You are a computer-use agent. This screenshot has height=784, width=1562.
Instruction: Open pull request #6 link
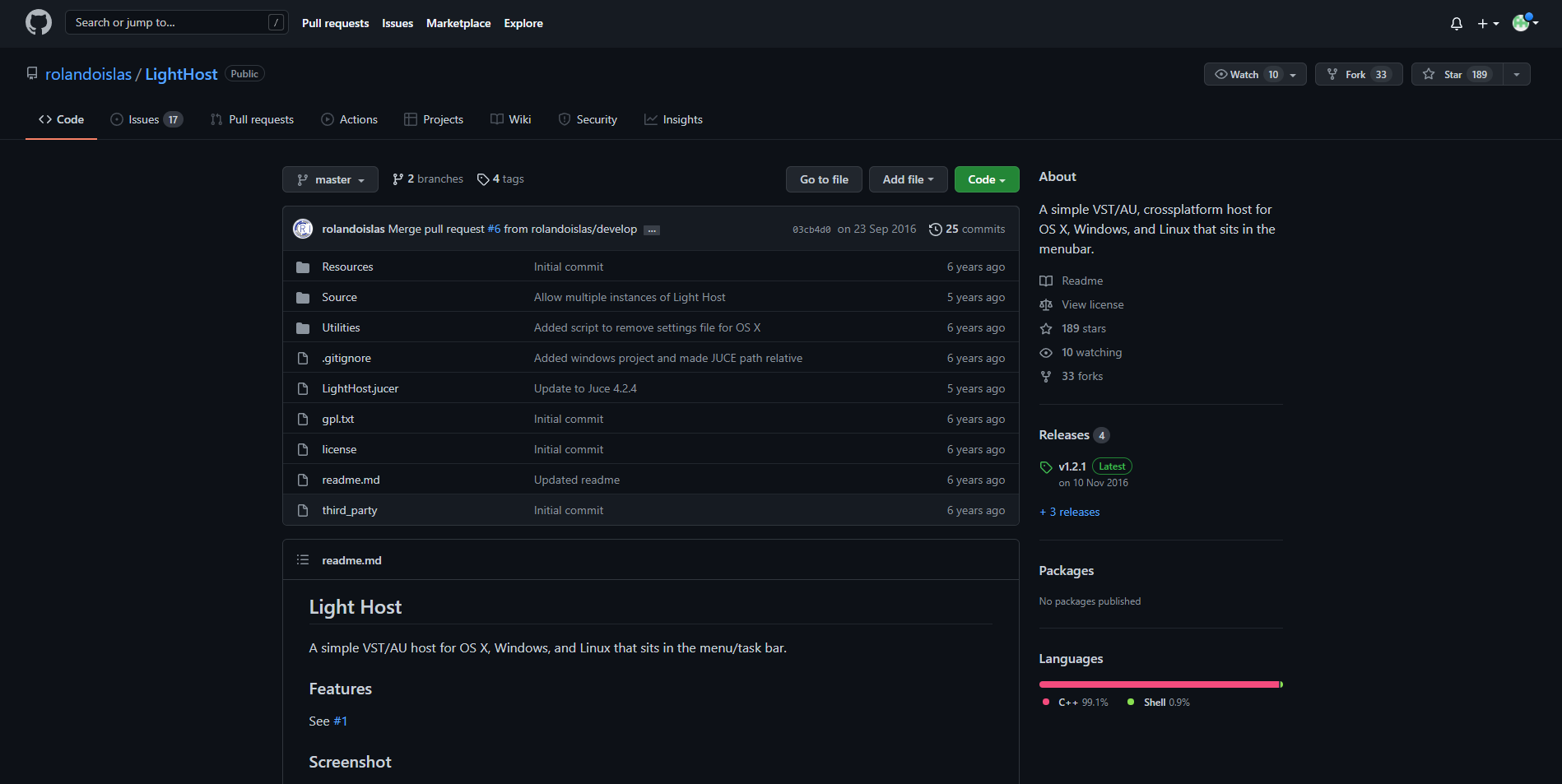click(494, 229)
